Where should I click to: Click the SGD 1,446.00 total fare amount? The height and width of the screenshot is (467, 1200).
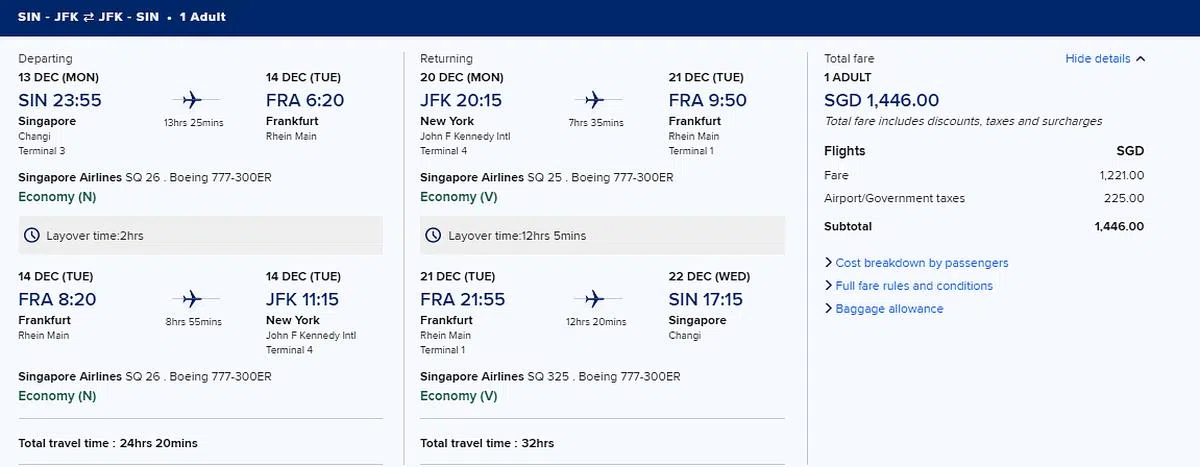coord(881,100)
